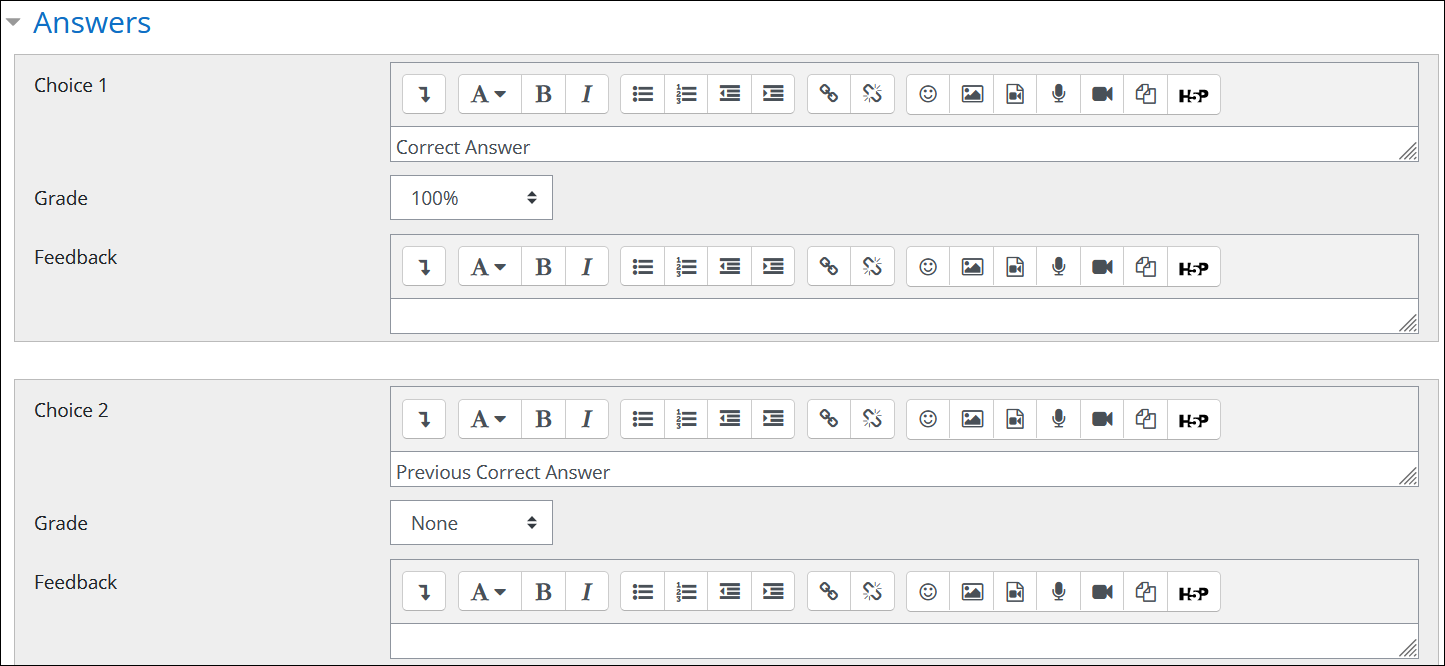Screen dimensions: 1445x666
Task: Apply italic in Choice 1 Feedback editor
Action: click(x=587, y=267)
